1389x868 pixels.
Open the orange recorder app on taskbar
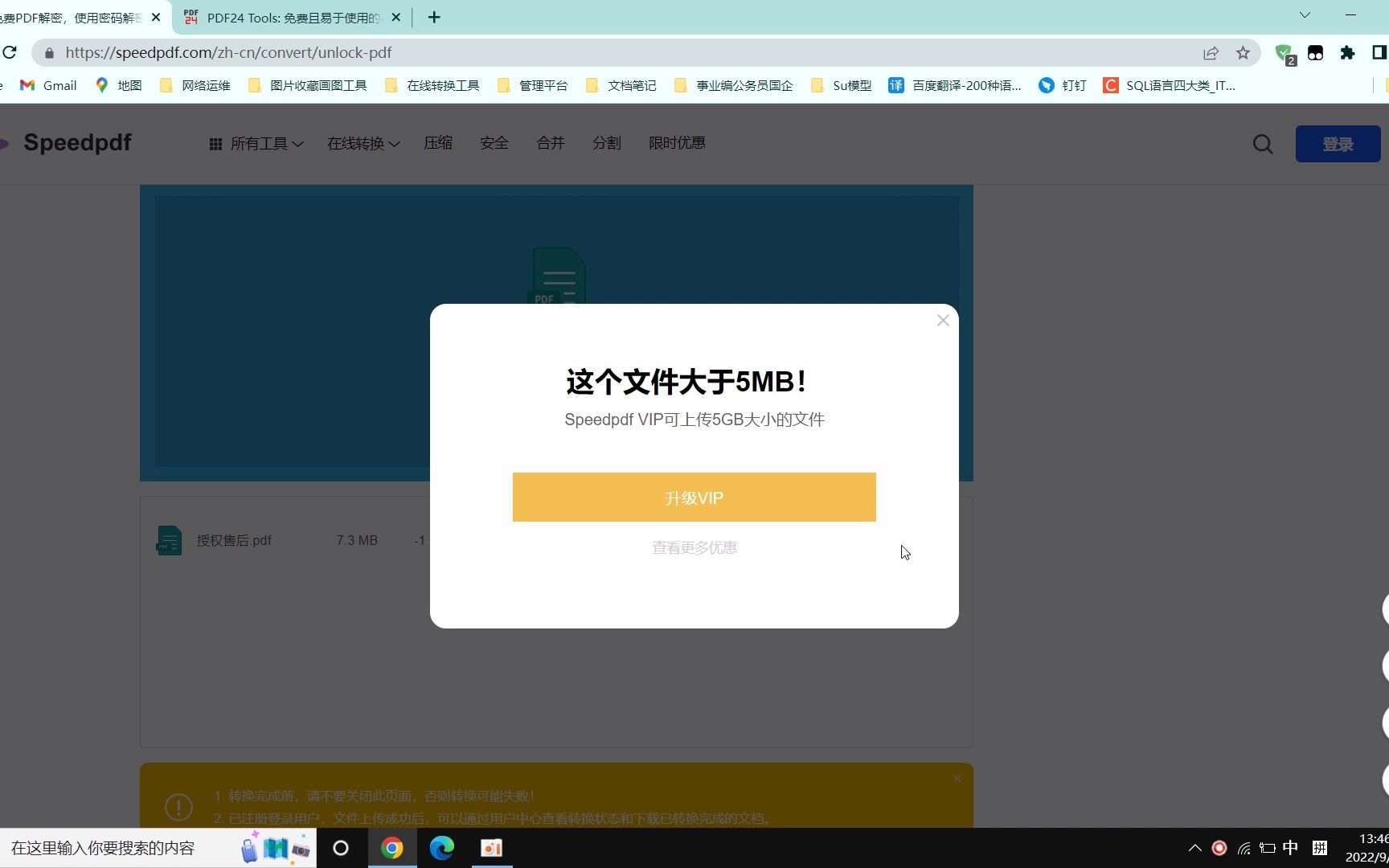(x=491, y=848)
